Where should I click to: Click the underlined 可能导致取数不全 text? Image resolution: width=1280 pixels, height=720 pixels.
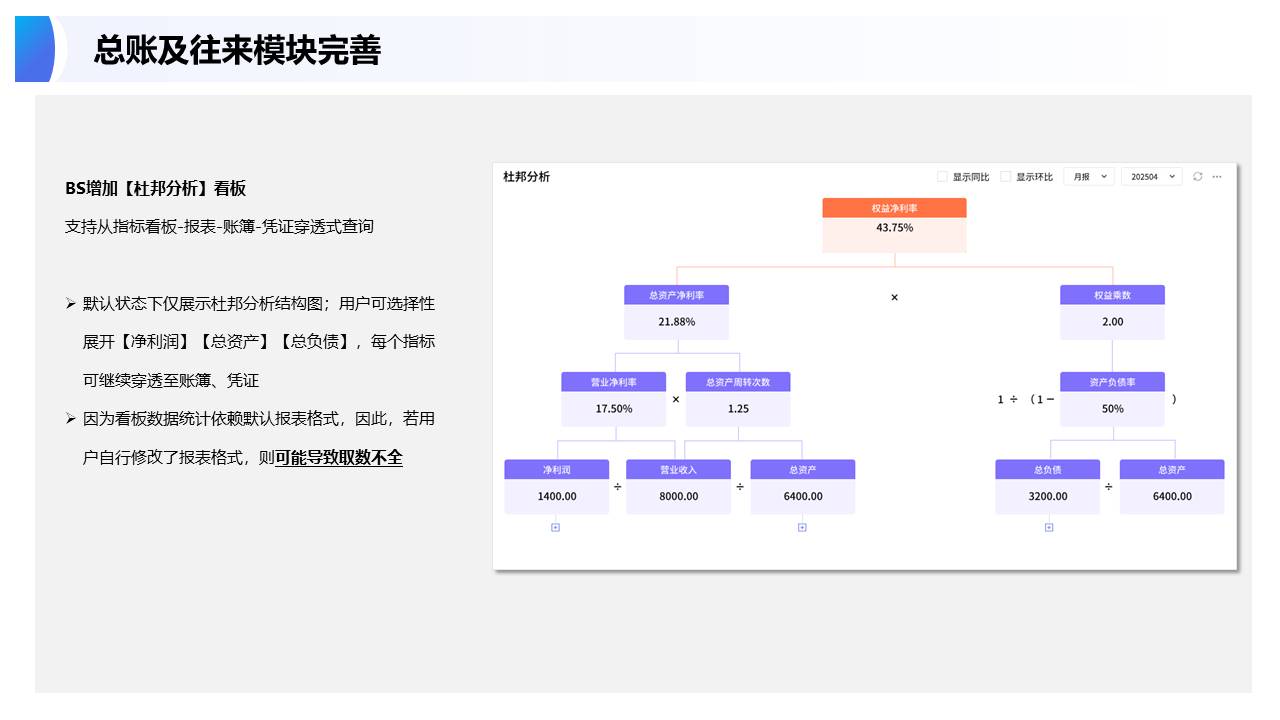coord(338,458)
